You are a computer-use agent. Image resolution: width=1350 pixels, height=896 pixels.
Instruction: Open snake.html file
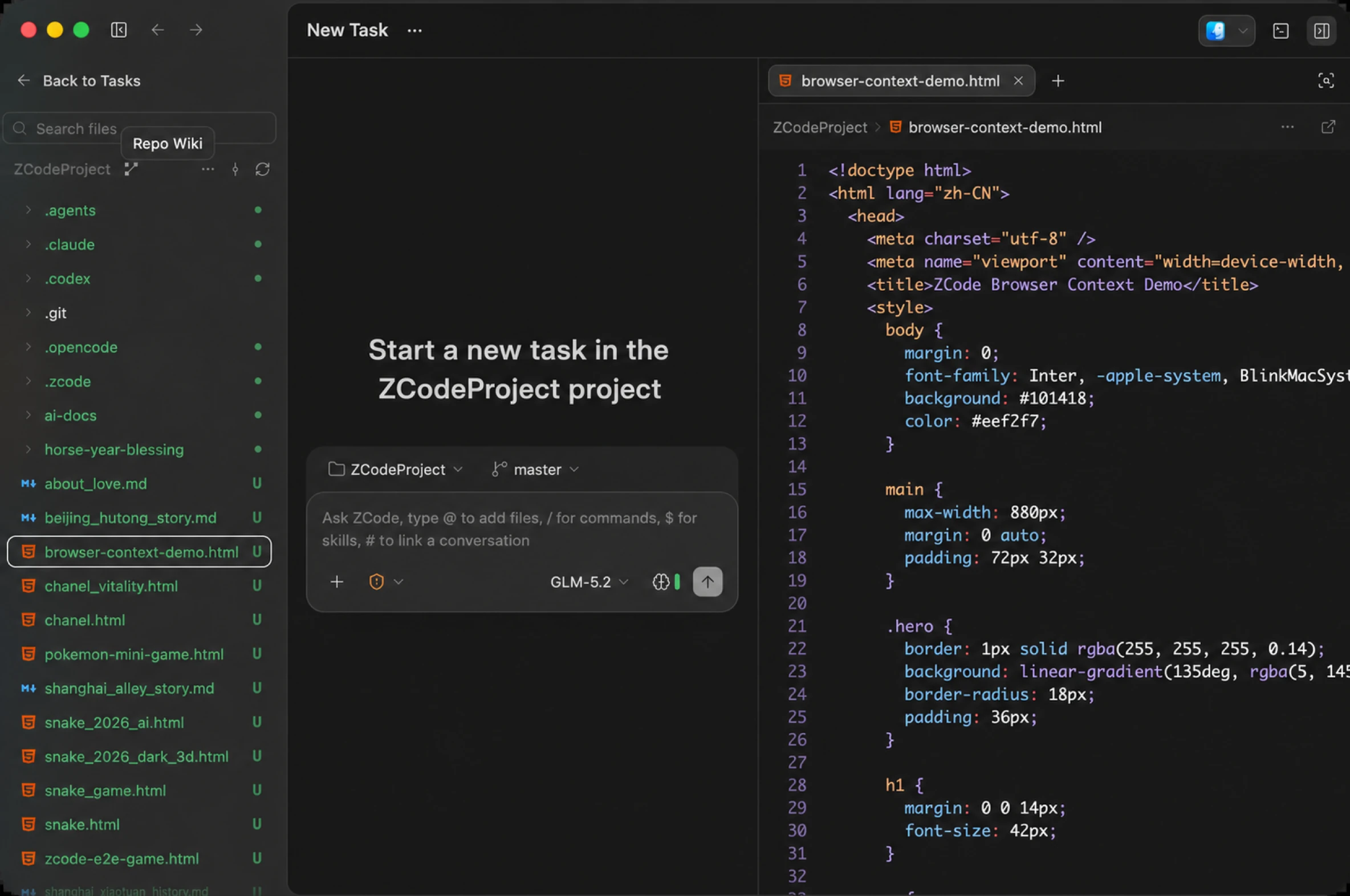point(139,825)
